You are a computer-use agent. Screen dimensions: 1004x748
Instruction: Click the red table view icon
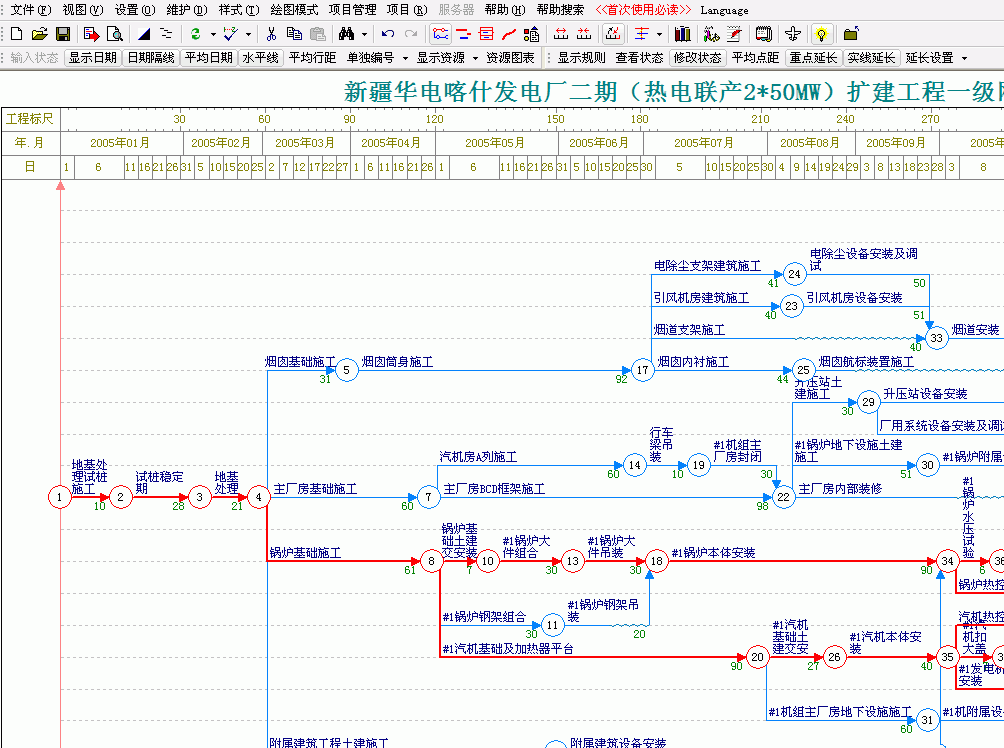[487, 34]
